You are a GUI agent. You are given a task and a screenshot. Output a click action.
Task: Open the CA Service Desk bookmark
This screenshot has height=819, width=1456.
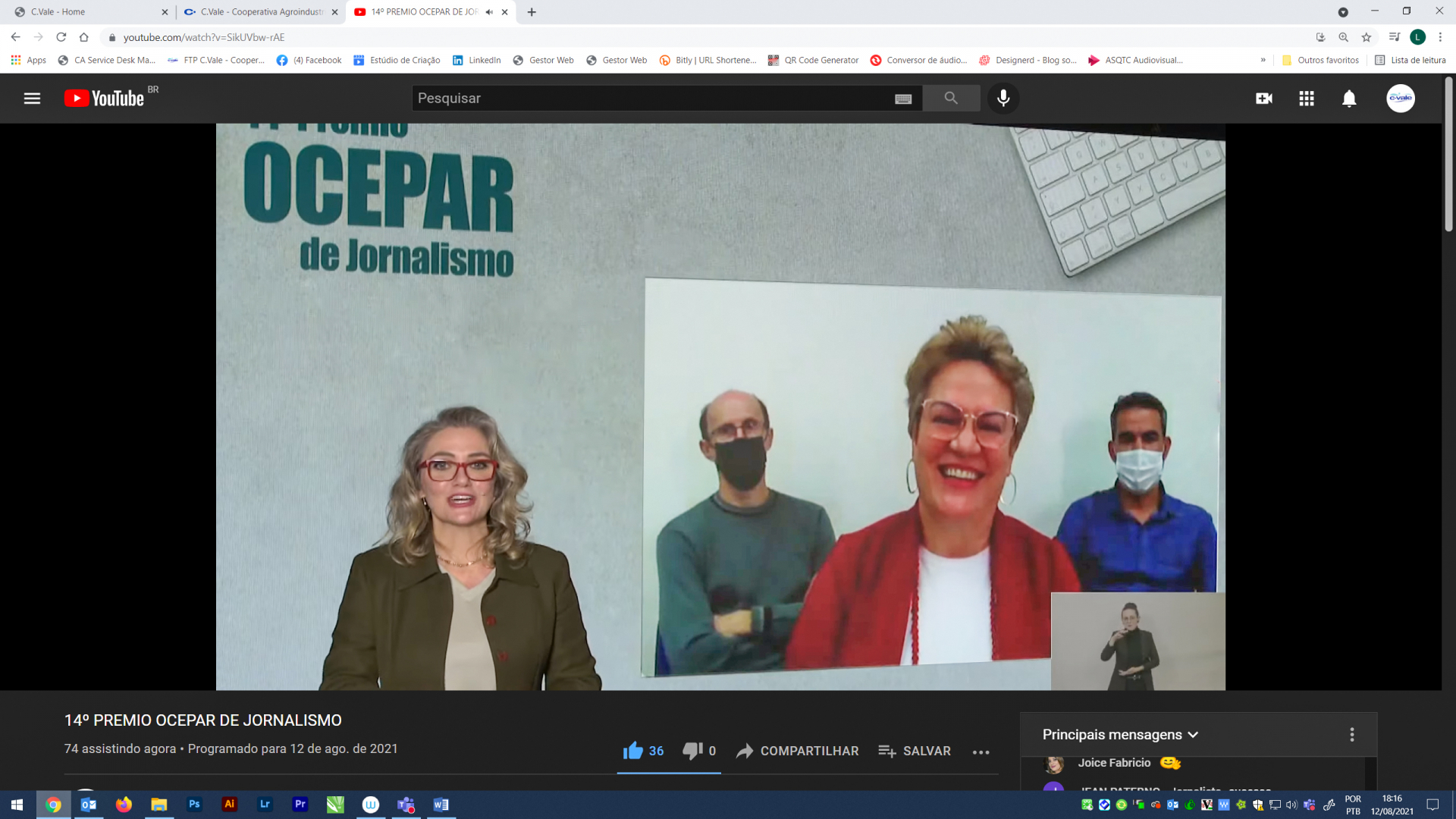[107, 60]
